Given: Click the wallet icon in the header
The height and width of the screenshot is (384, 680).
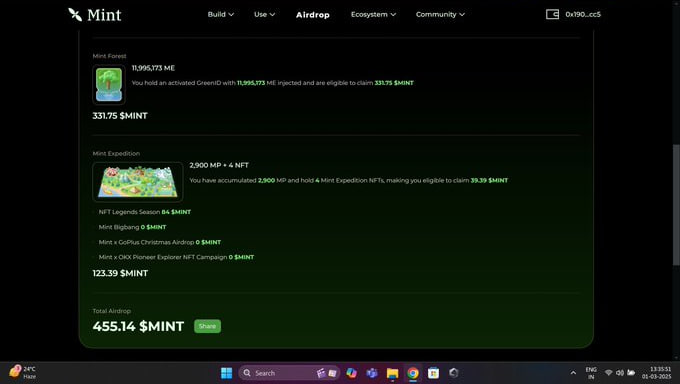Looking at the screenshot, I should click(552, 14).
